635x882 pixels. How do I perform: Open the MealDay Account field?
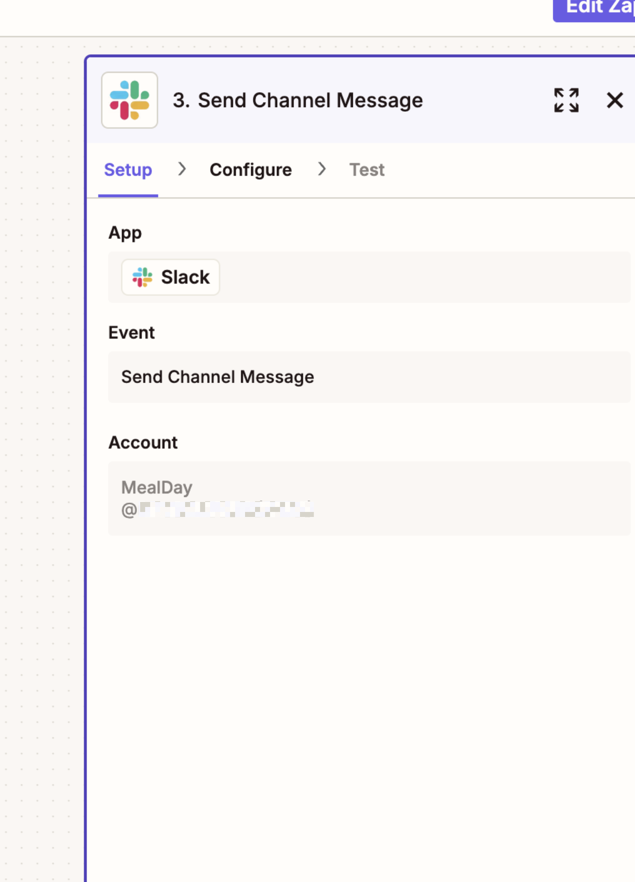pos(370,498)
